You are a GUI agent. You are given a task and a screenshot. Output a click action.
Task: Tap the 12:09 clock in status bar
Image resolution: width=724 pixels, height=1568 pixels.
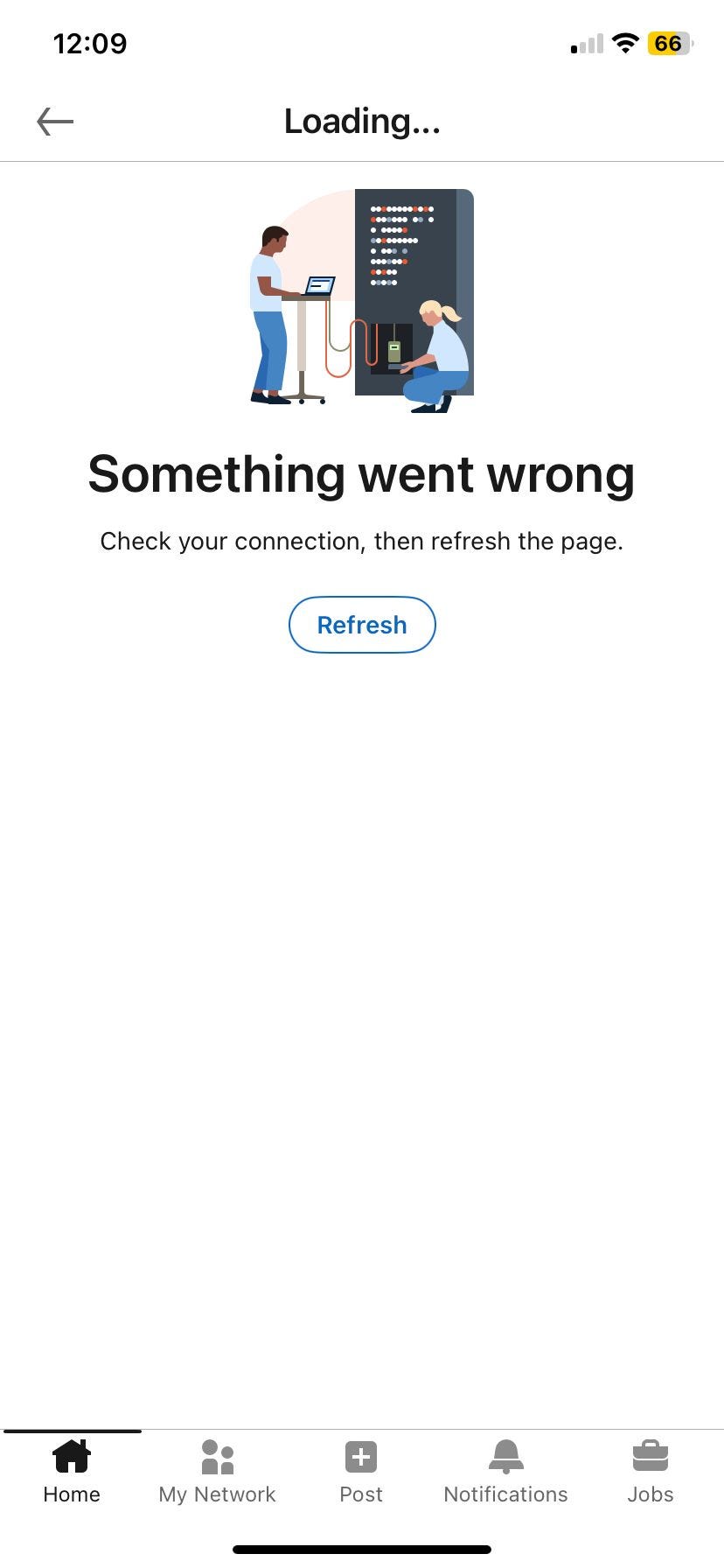click(90, 44)
